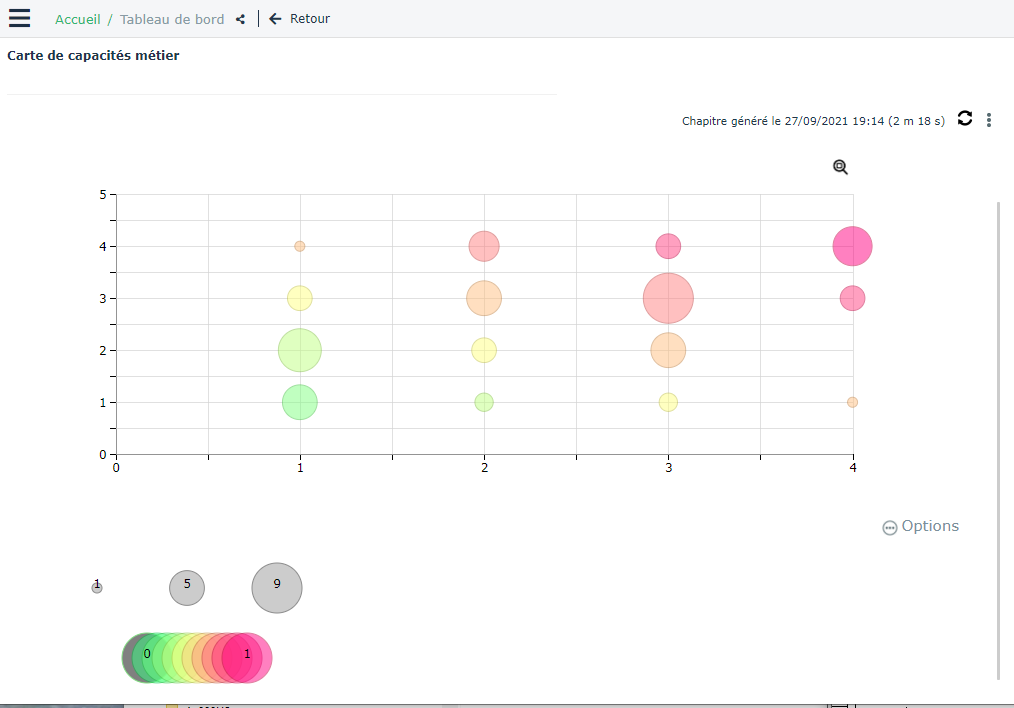Click the size legend bubble labeled 9
Viewport: 1014px width, 708px height.
277,588
